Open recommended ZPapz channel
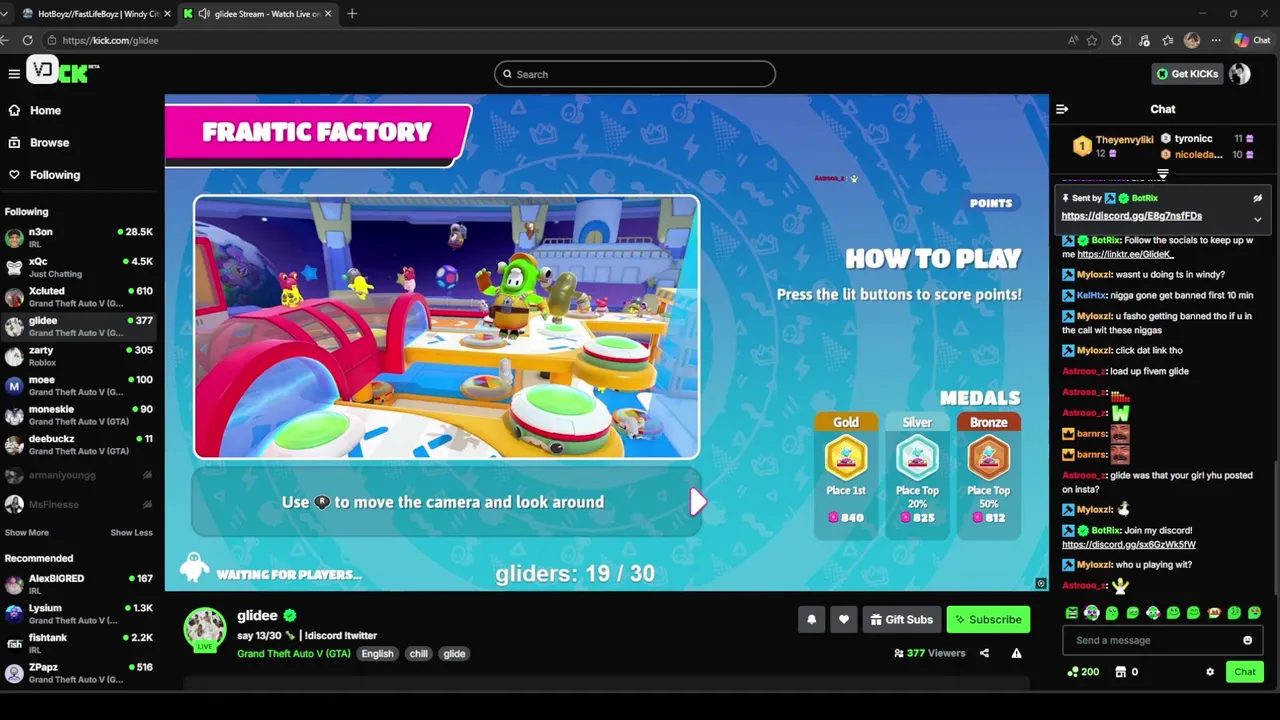The width and height of the screenshot is (1280, 720). pos(80,673)
